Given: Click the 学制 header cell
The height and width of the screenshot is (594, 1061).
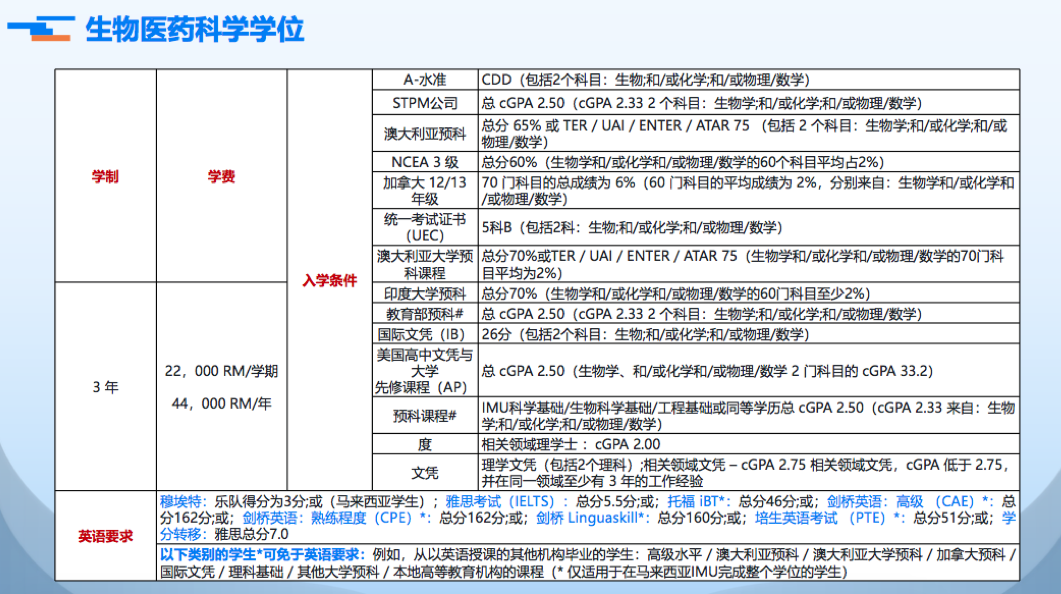Looking at the screenshot, I should tap(105, 177).
